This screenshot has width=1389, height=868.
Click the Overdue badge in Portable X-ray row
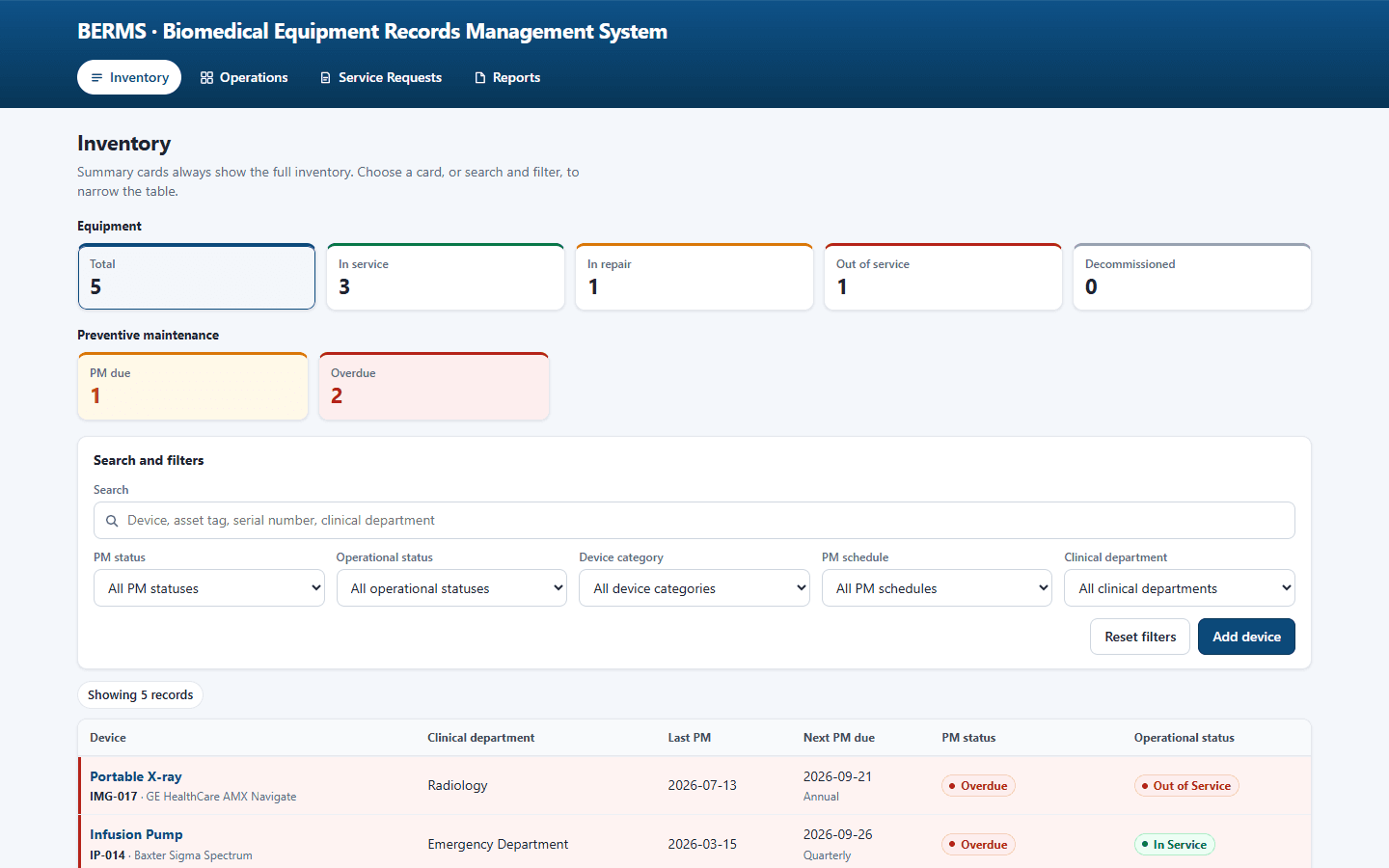(x=978, y=786)
